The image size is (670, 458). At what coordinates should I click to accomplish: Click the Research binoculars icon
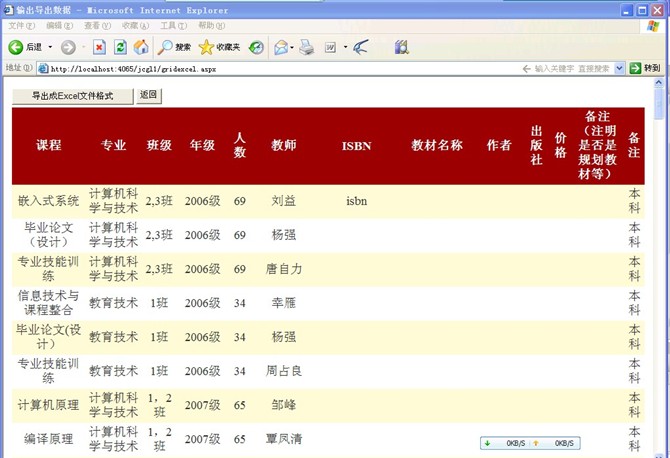(401, 47)
